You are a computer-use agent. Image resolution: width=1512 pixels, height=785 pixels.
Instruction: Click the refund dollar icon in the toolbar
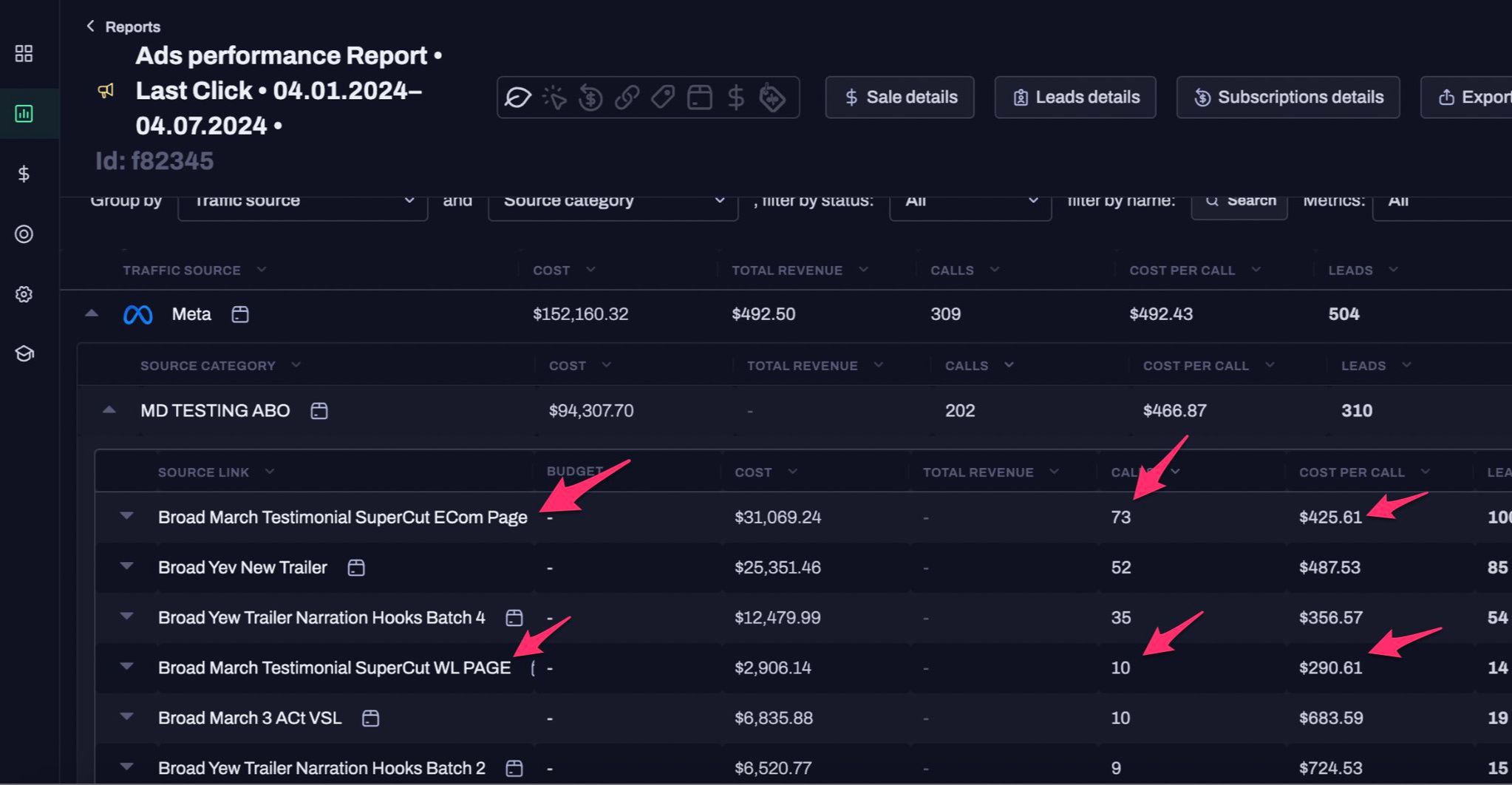coord(590,98)
